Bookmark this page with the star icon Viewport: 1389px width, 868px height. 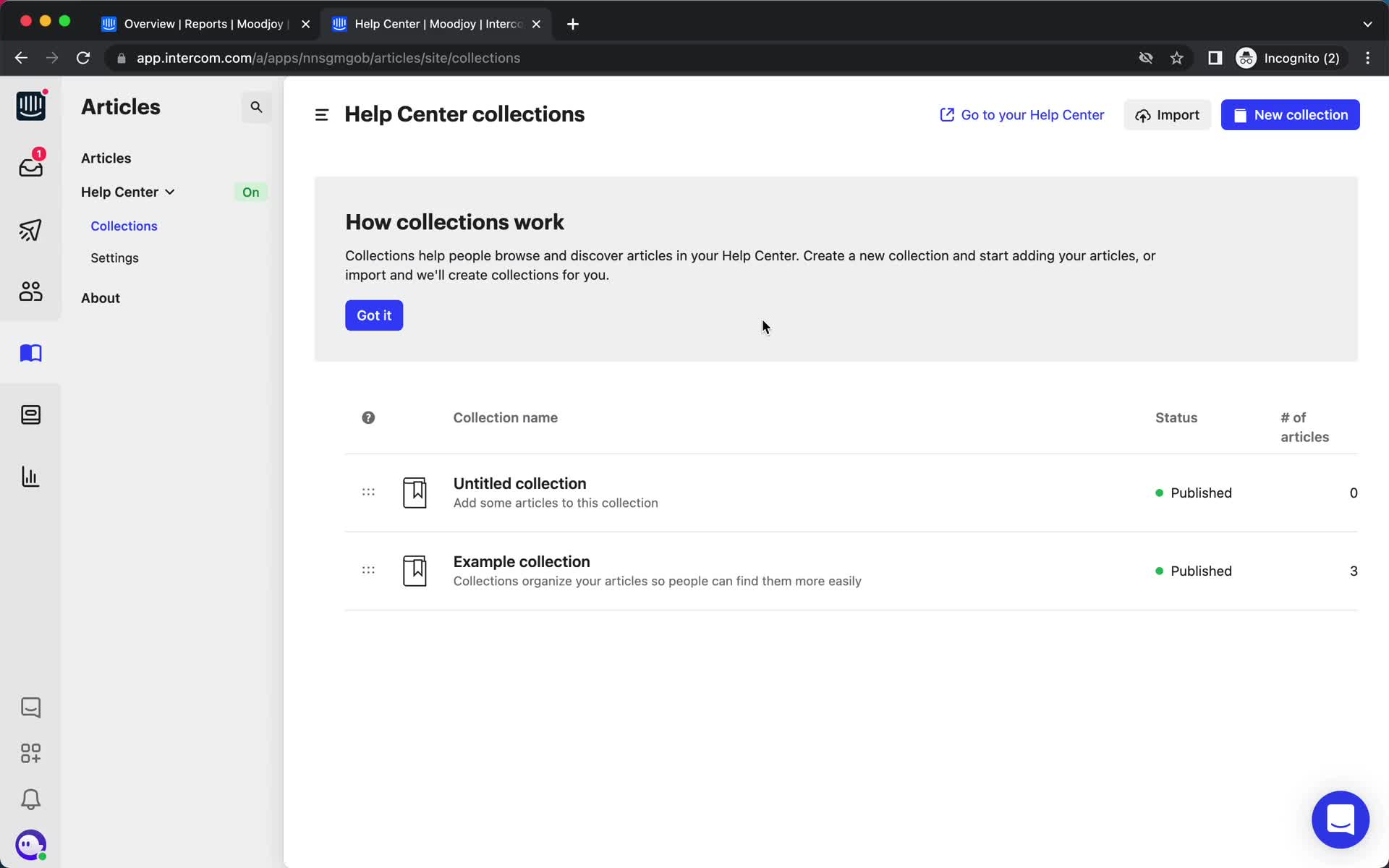(x=1177, y=58)
